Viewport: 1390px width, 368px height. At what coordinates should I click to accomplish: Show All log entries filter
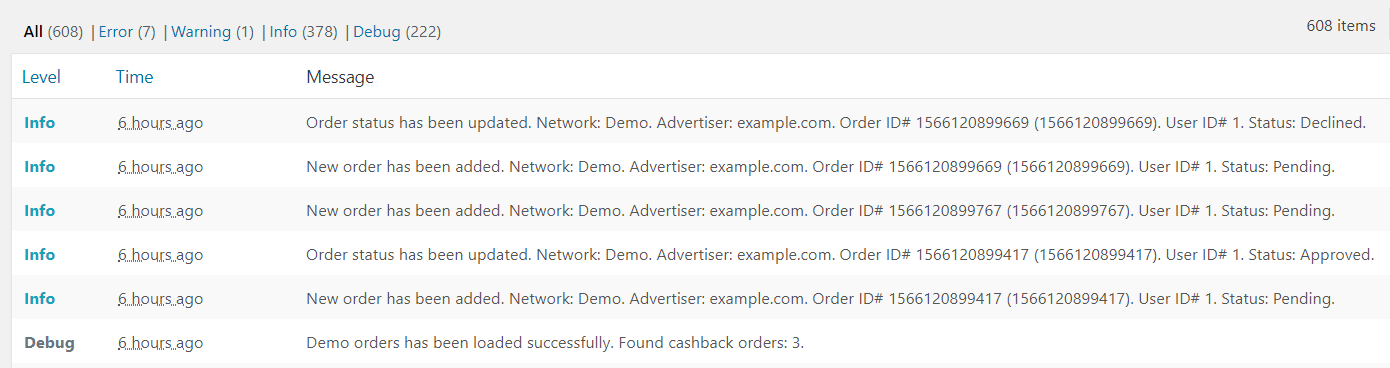[x=33, y=32]
